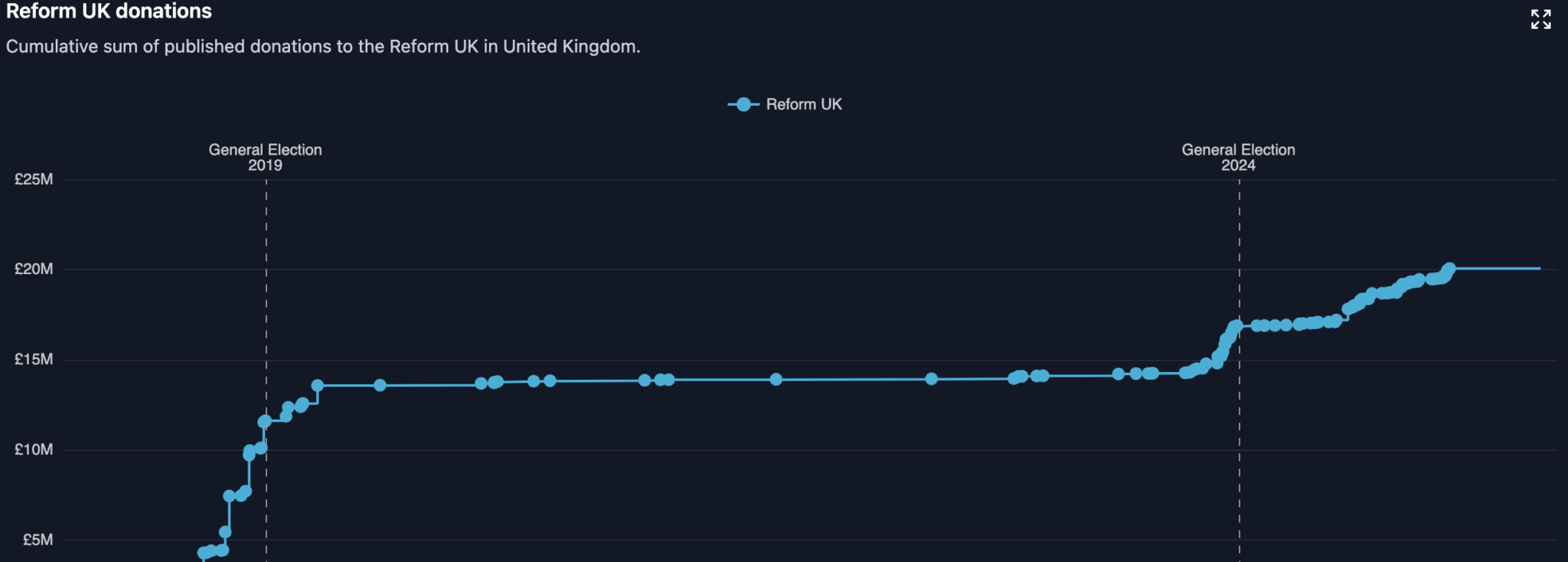Screen dimensions: 1568x562
Task: Click the flat line end after last donation
Action: (x=1539, y=269)
